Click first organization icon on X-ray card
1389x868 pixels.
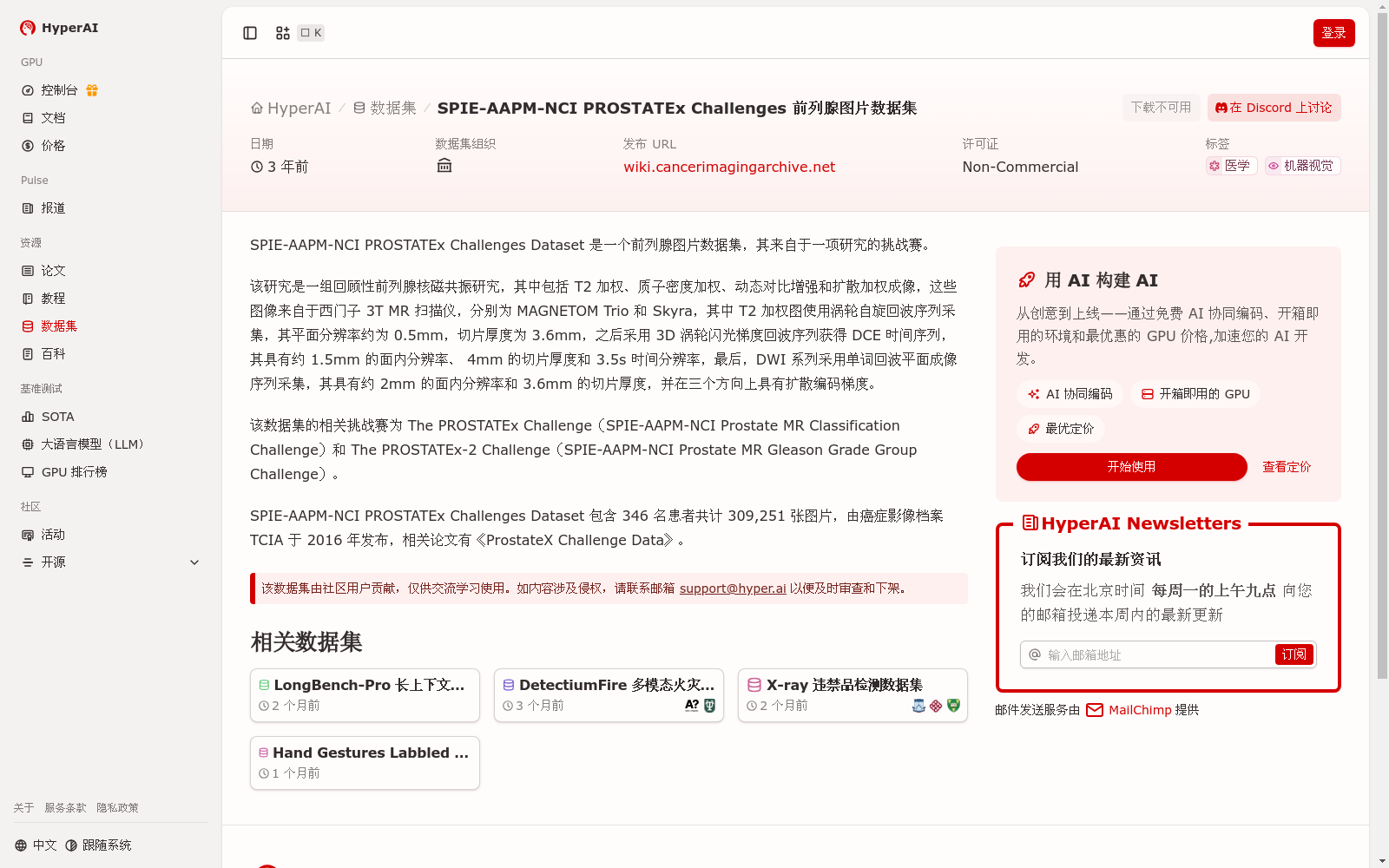coord(918,706)
